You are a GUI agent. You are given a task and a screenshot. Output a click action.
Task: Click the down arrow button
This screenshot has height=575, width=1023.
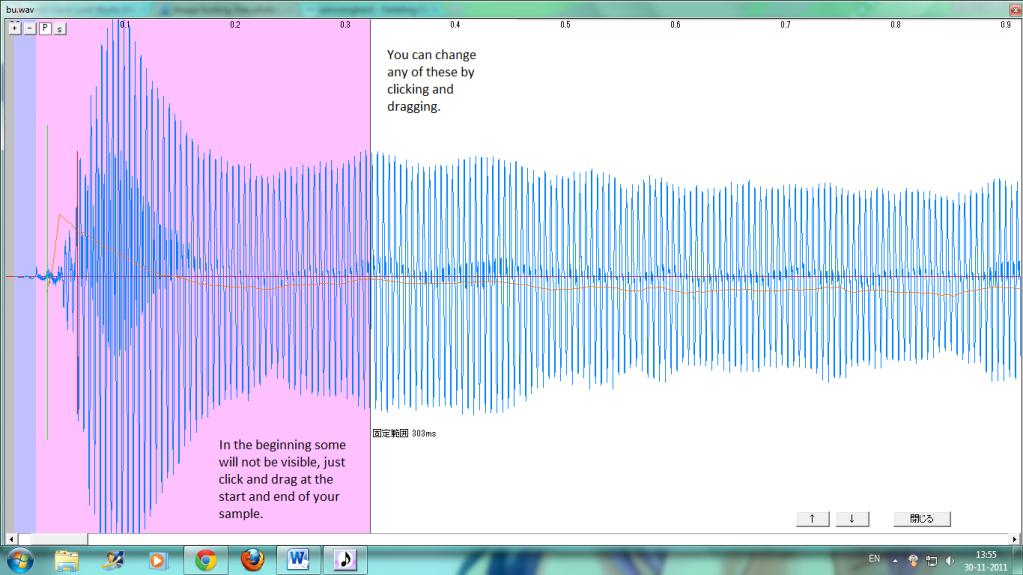point(852,519)
